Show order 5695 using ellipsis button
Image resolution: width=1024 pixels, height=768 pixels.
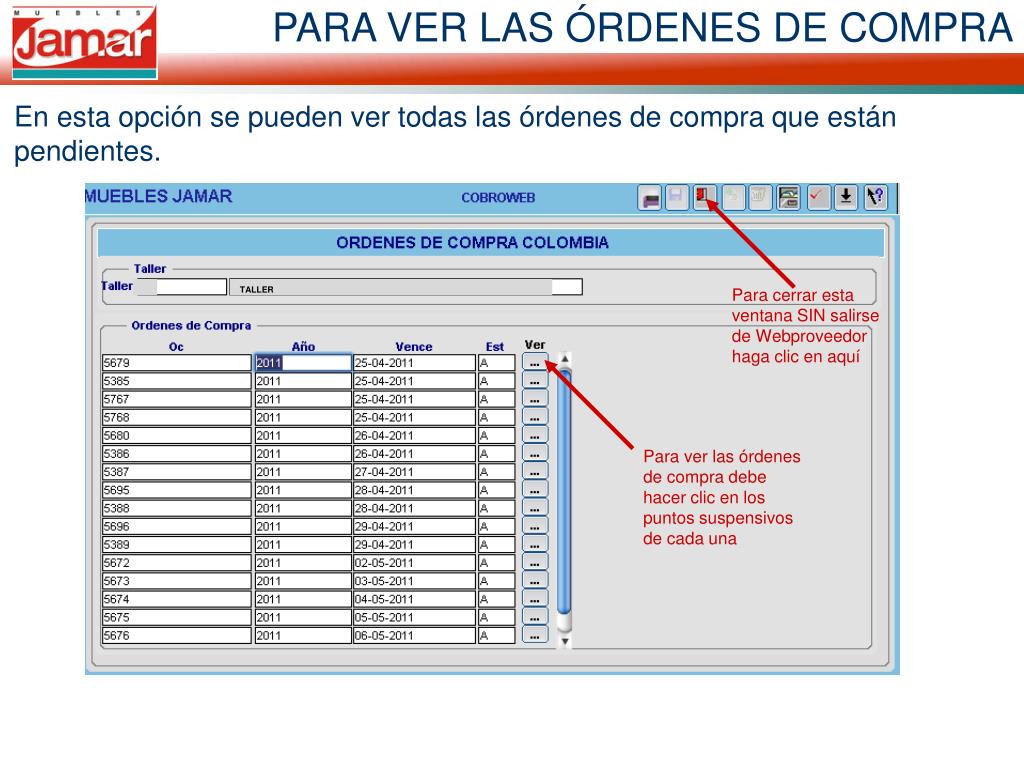click(535, 490)
